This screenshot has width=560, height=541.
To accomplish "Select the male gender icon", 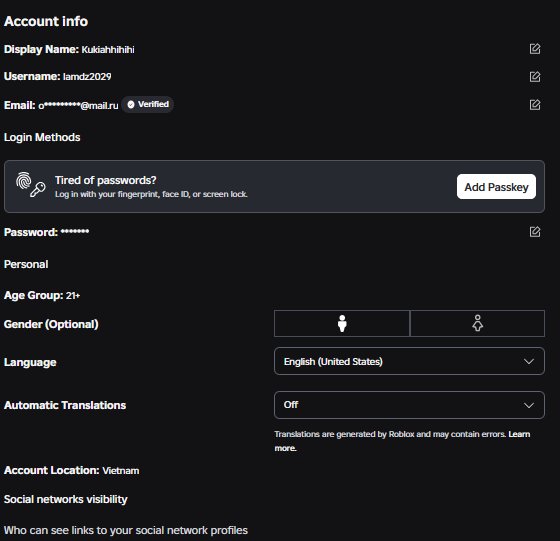I will click(x=342, y=324).
